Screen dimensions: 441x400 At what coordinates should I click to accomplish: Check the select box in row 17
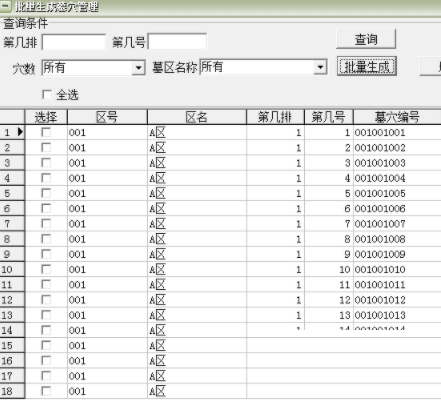click(x=46, y=376)
